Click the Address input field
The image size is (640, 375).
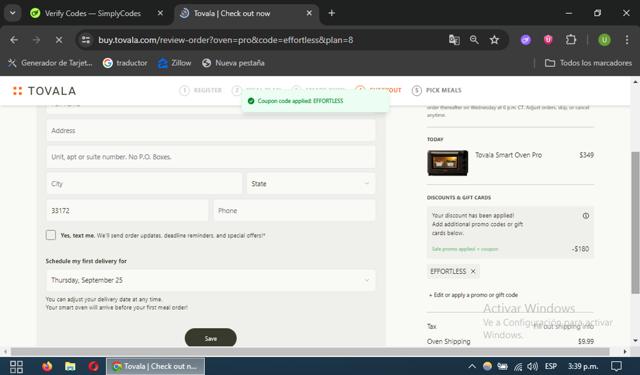click(211, 131)
